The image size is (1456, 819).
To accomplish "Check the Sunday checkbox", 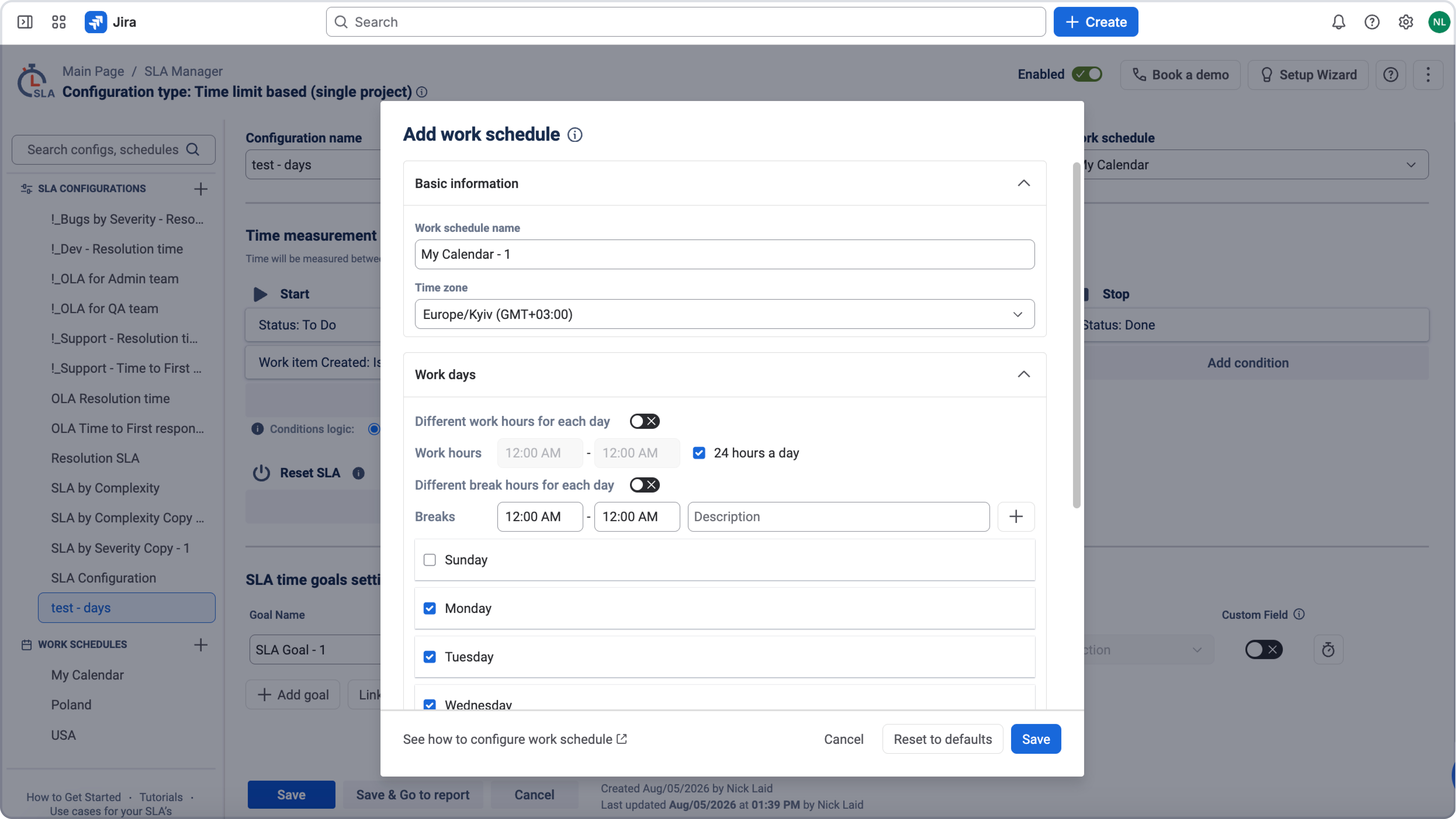I will tap(430, 560).
